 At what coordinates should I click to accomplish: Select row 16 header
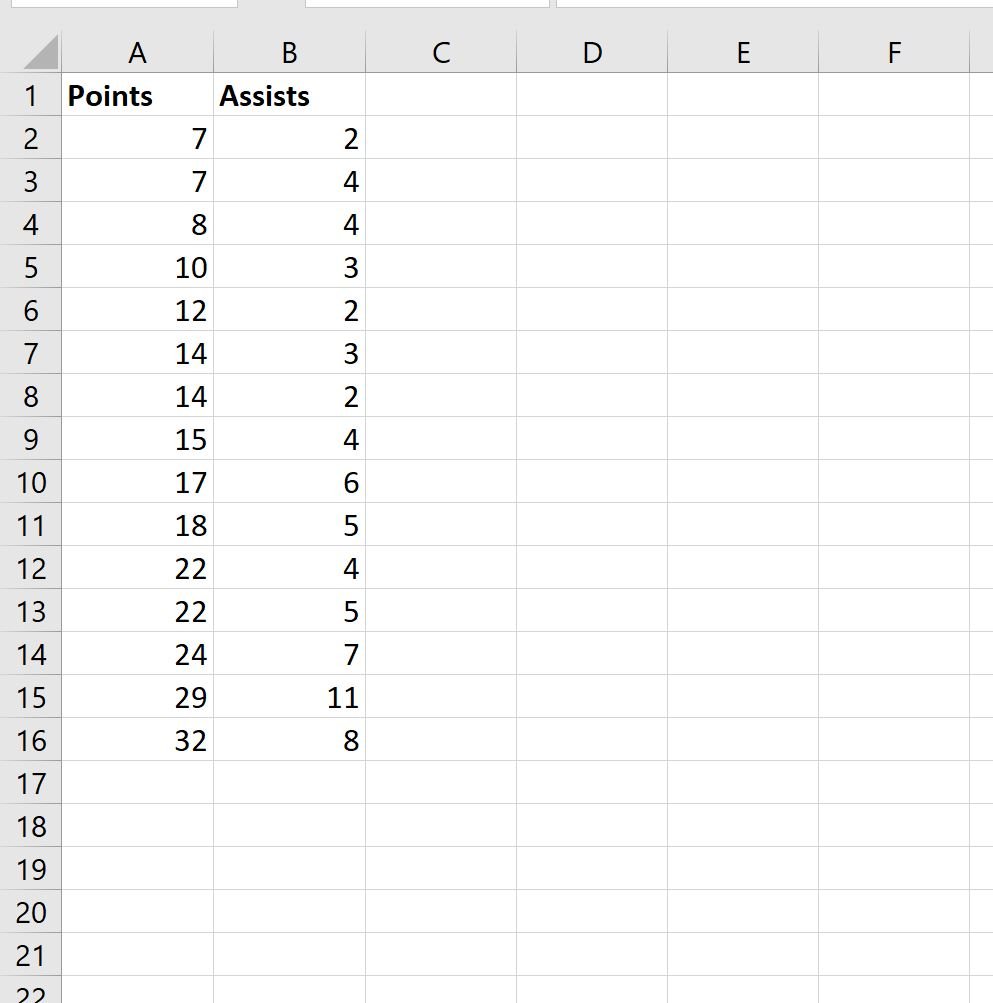31,739
